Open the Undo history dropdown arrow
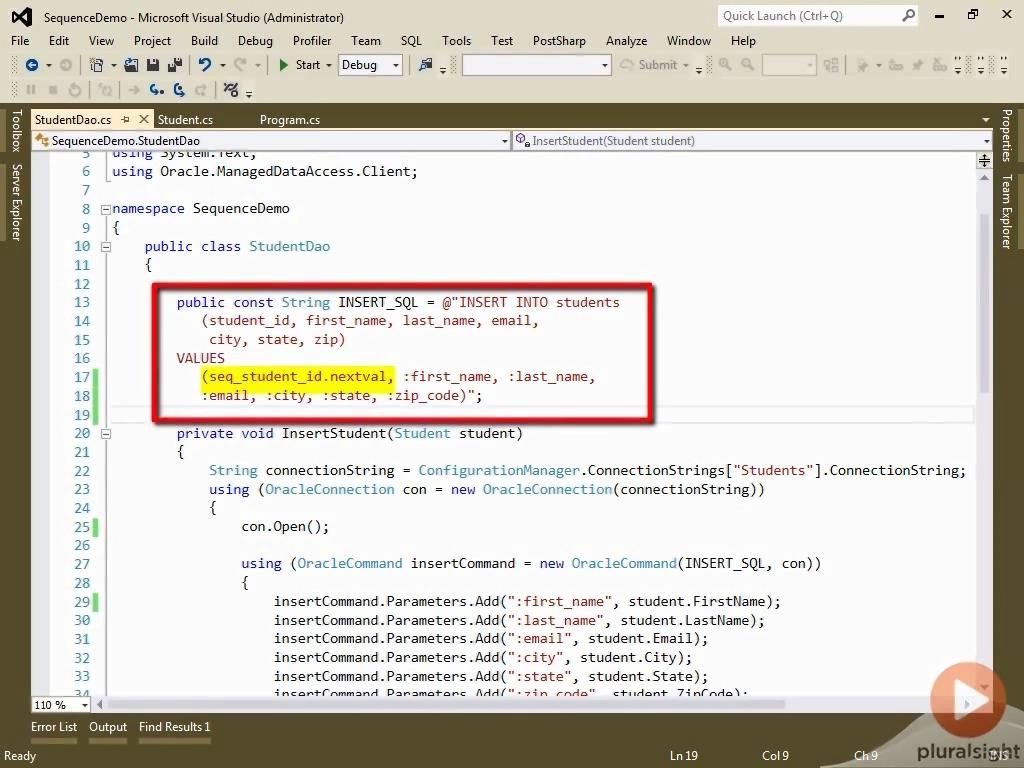 pos(223,65)
